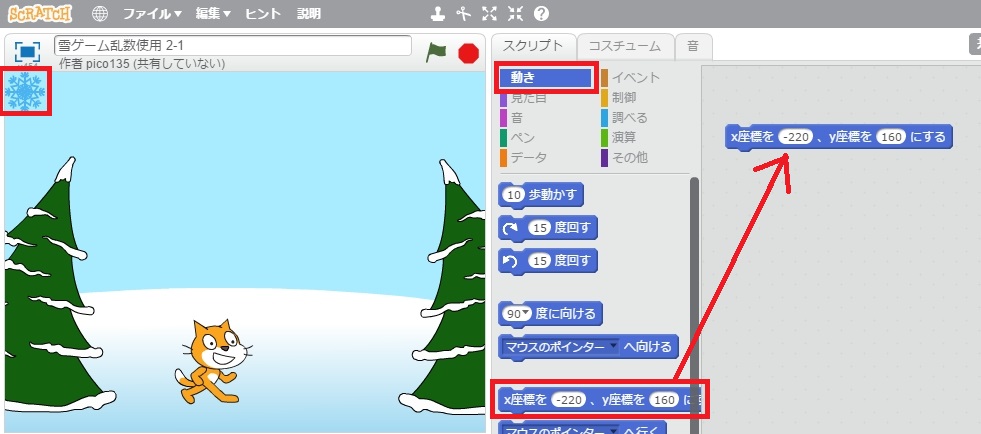
Task: Click the snowflake sprite on the stage
Action: coord(25,92)
